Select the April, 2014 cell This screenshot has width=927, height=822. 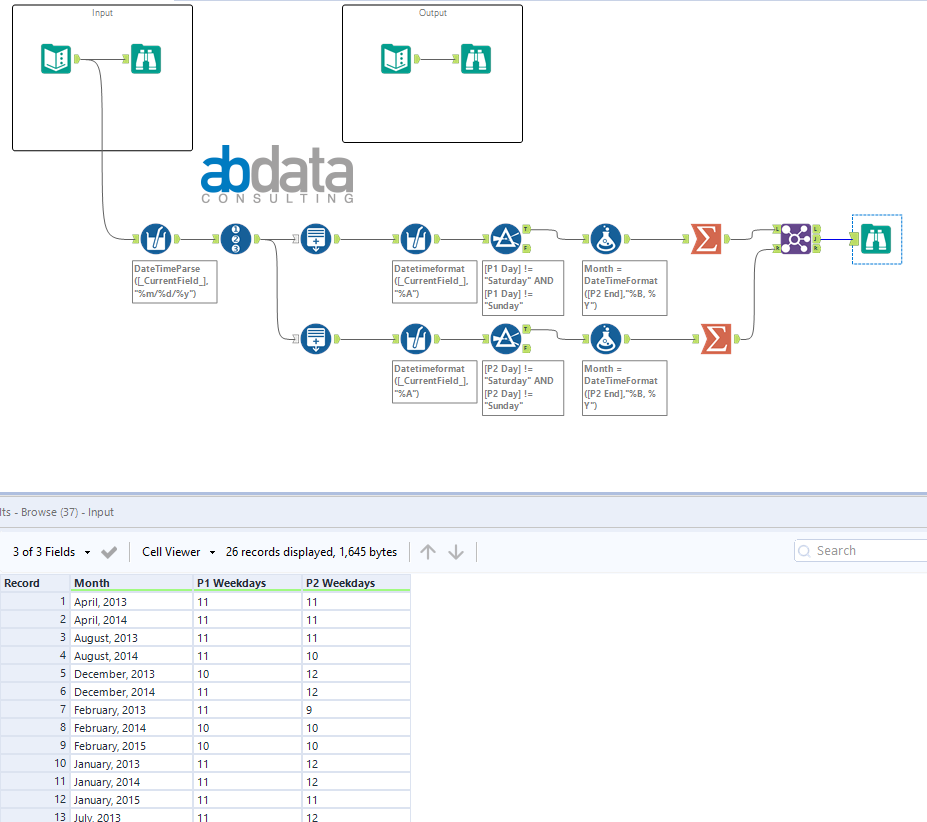pos(131,620)
